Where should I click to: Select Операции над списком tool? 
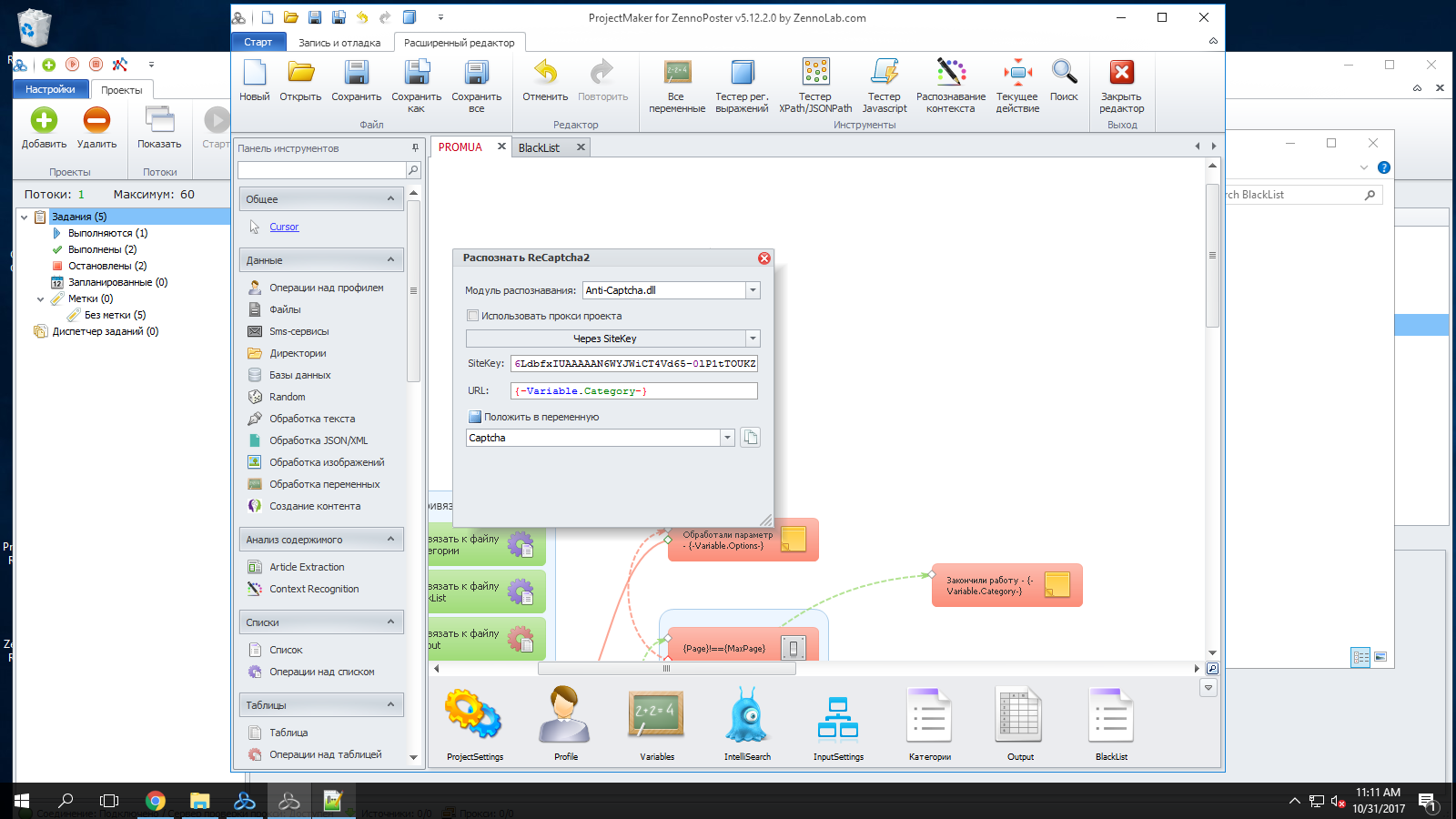321,672
